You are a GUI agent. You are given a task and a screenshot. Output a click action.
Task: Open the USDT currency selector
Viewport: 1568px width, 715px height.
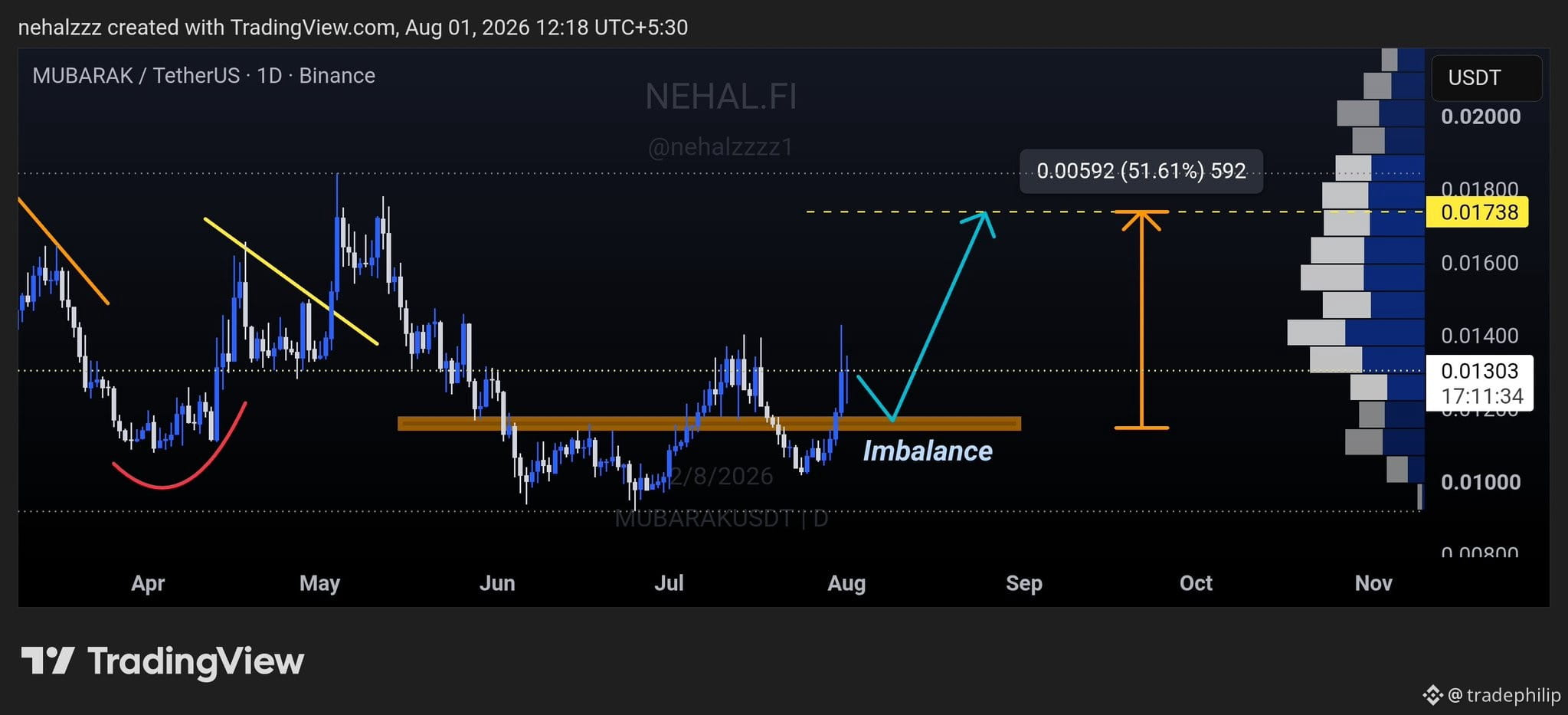click(x=1486, y=78)
